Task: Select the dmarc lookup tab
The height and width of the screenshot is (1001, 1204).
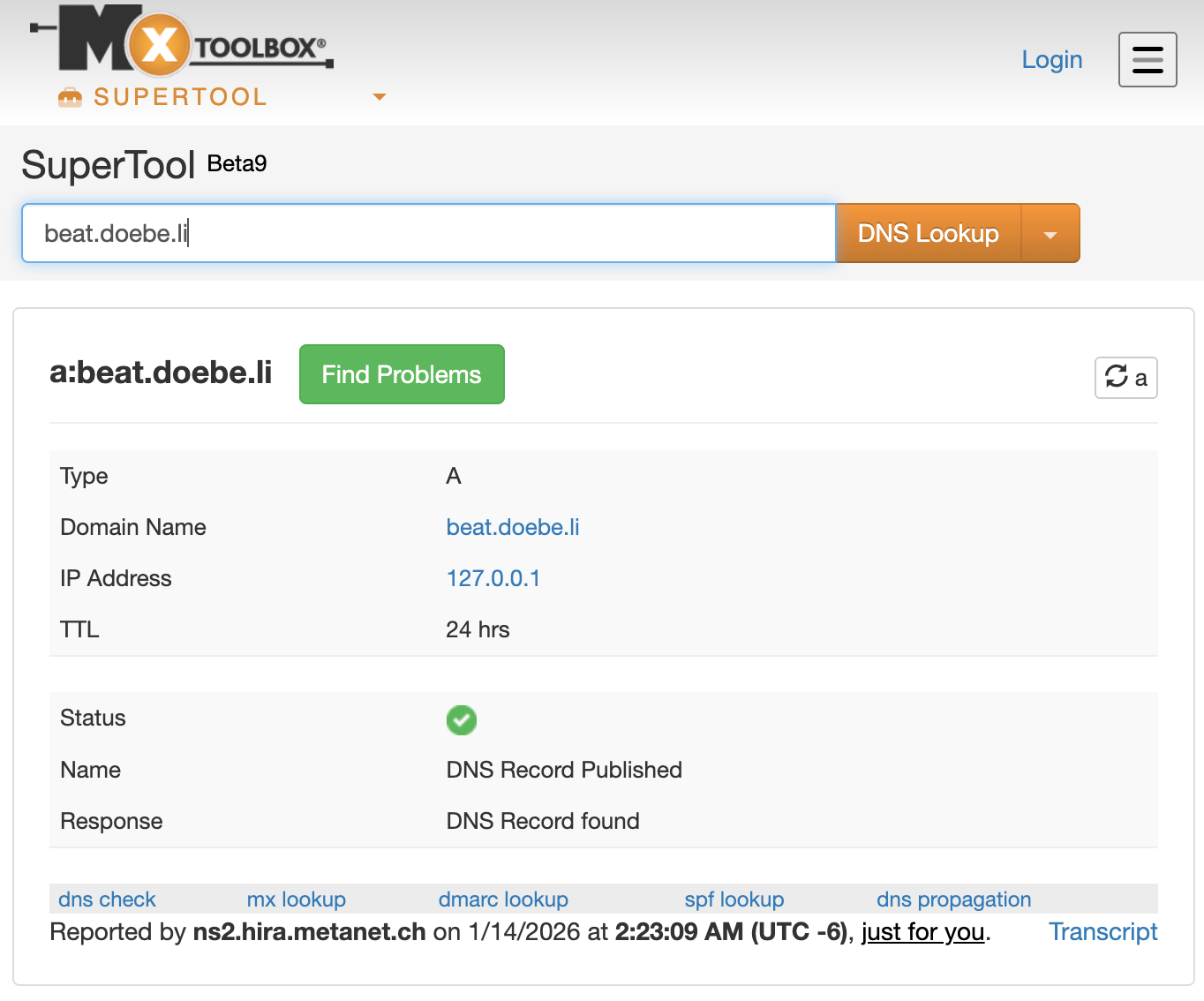Action: point(503,899)
